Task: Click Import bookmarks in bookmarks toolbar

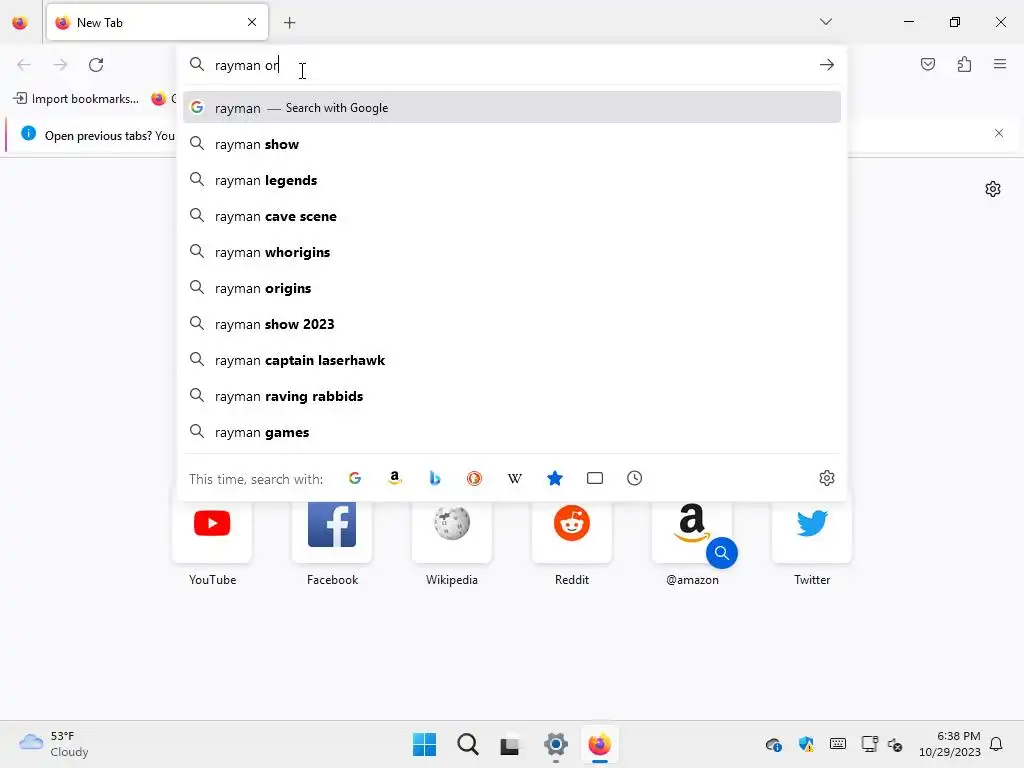Action: 76,99
